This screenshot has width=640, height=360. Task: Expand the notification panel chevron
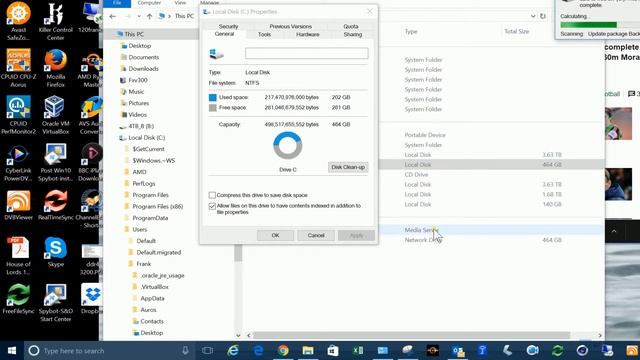614,231
